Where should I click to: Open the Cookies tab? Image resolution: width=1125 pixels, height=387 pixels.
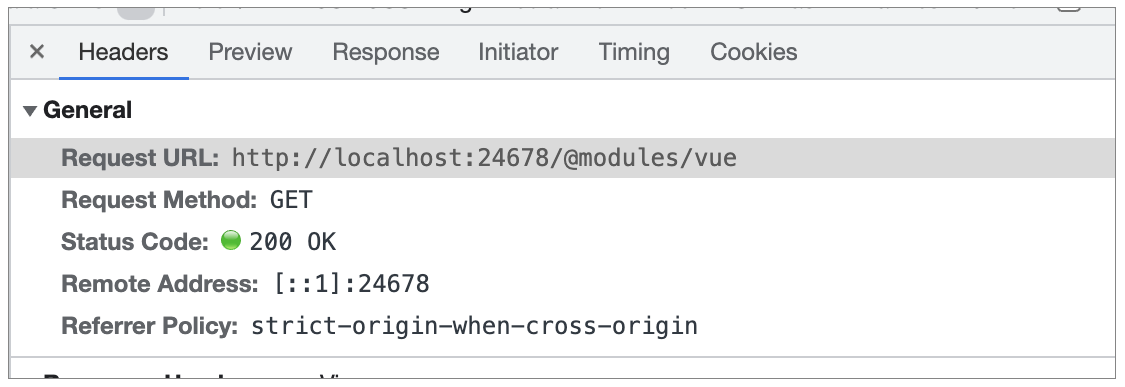point(753,52)
